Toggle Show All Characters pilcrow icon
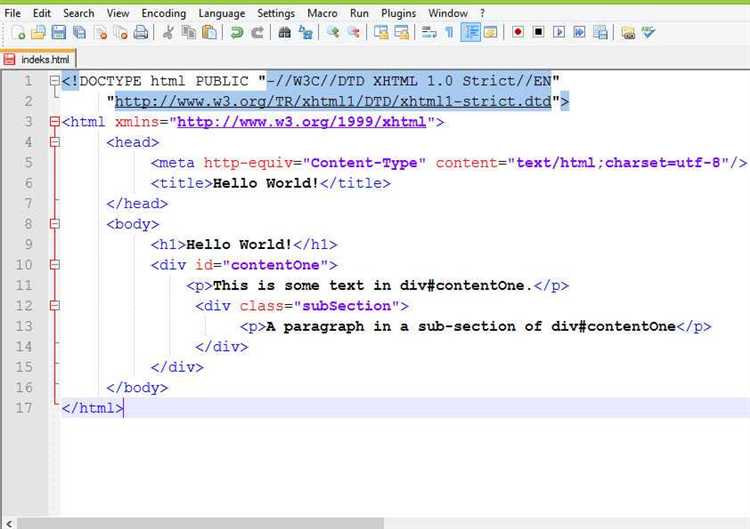 (449, 33)
